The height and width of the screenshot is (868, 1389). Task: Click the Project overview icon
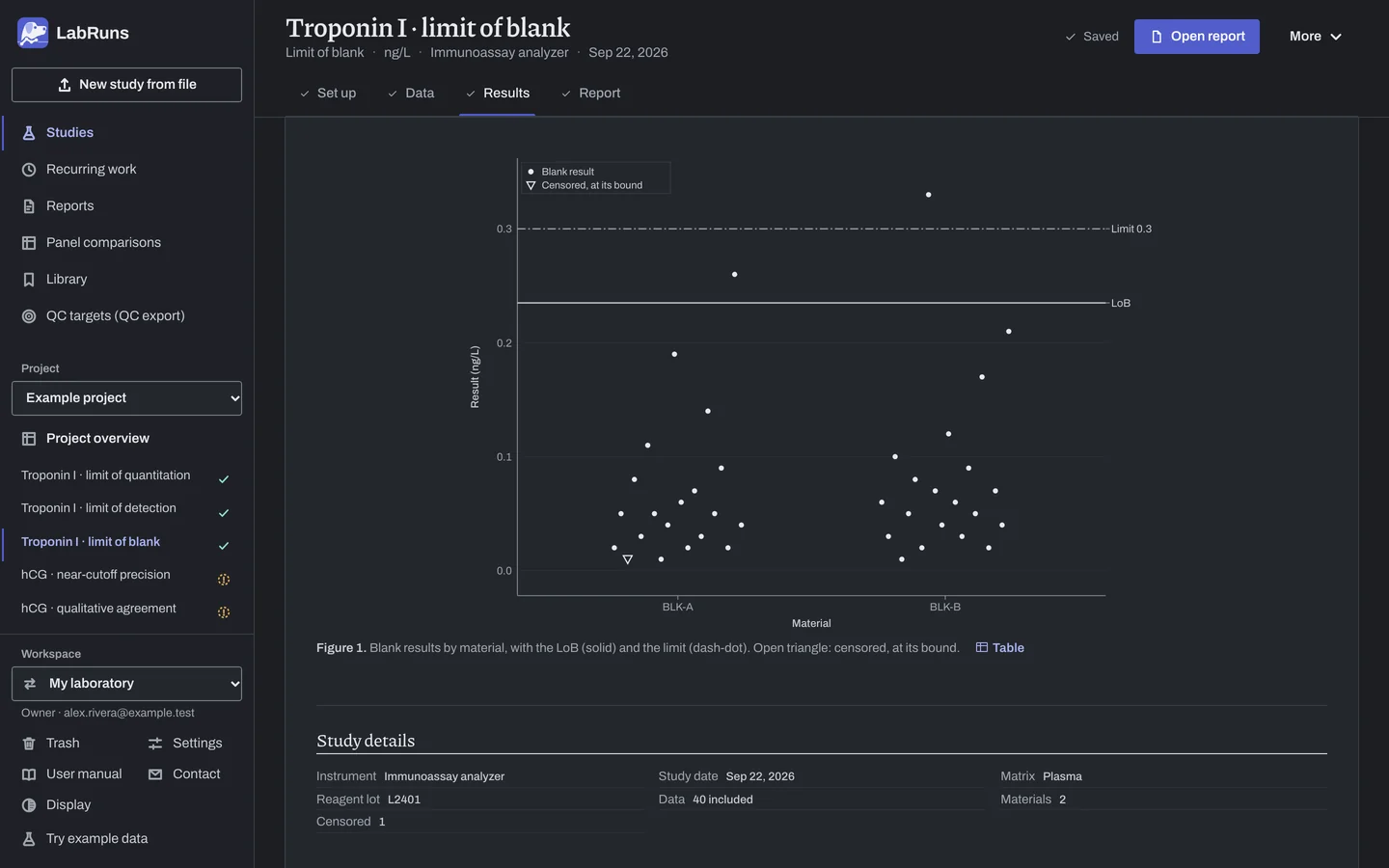29,439
